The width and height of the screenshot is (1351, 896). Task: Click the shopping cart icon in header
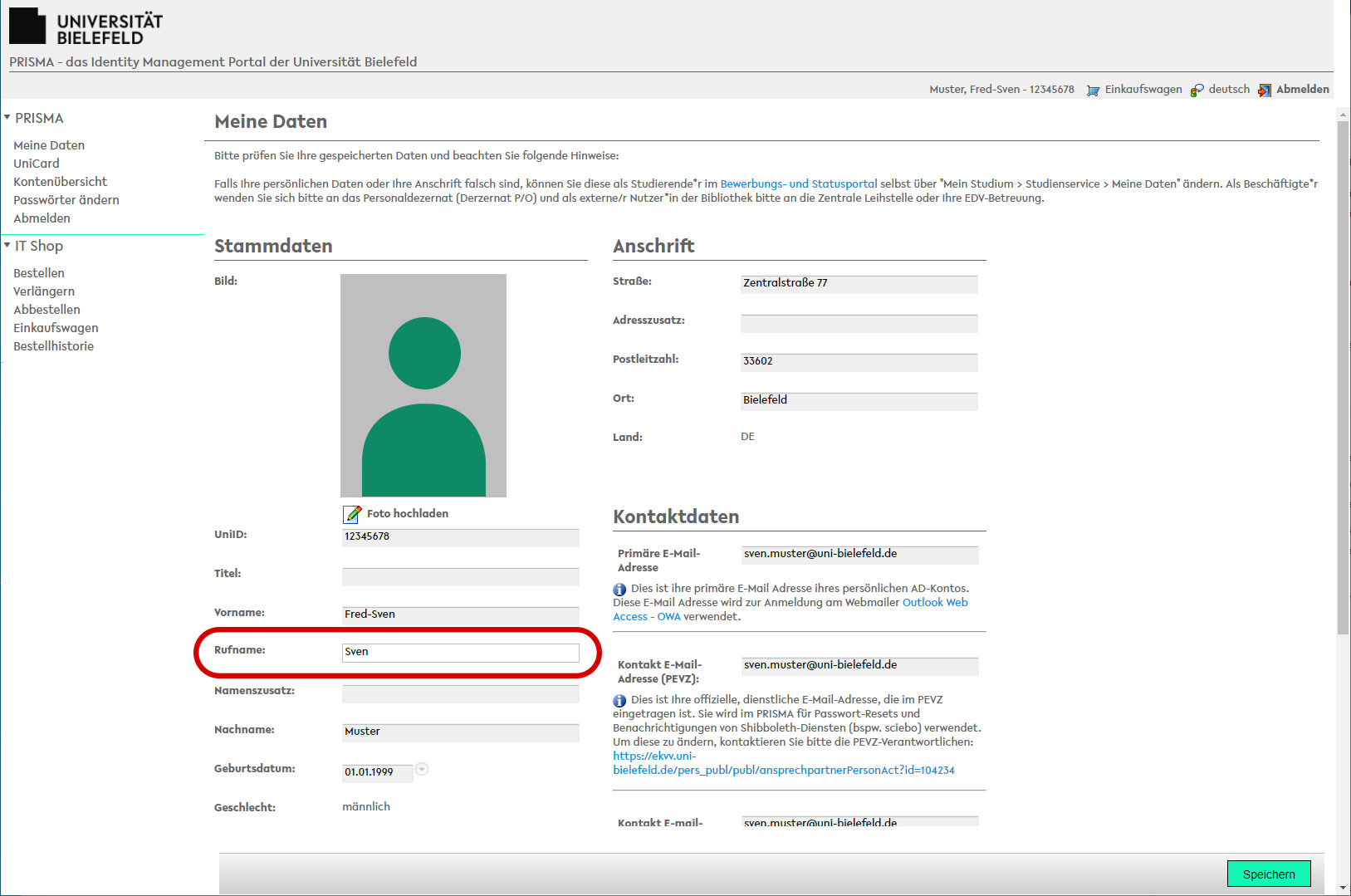[1093, 90]
